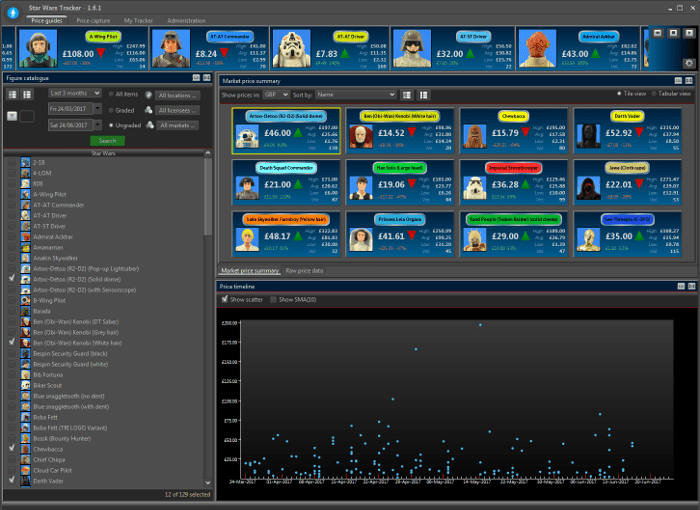Image resolution: width=700 pixels, height=510 pixels.
Task: Select the Ungraded radio button
Action: [x=111, y=125]
